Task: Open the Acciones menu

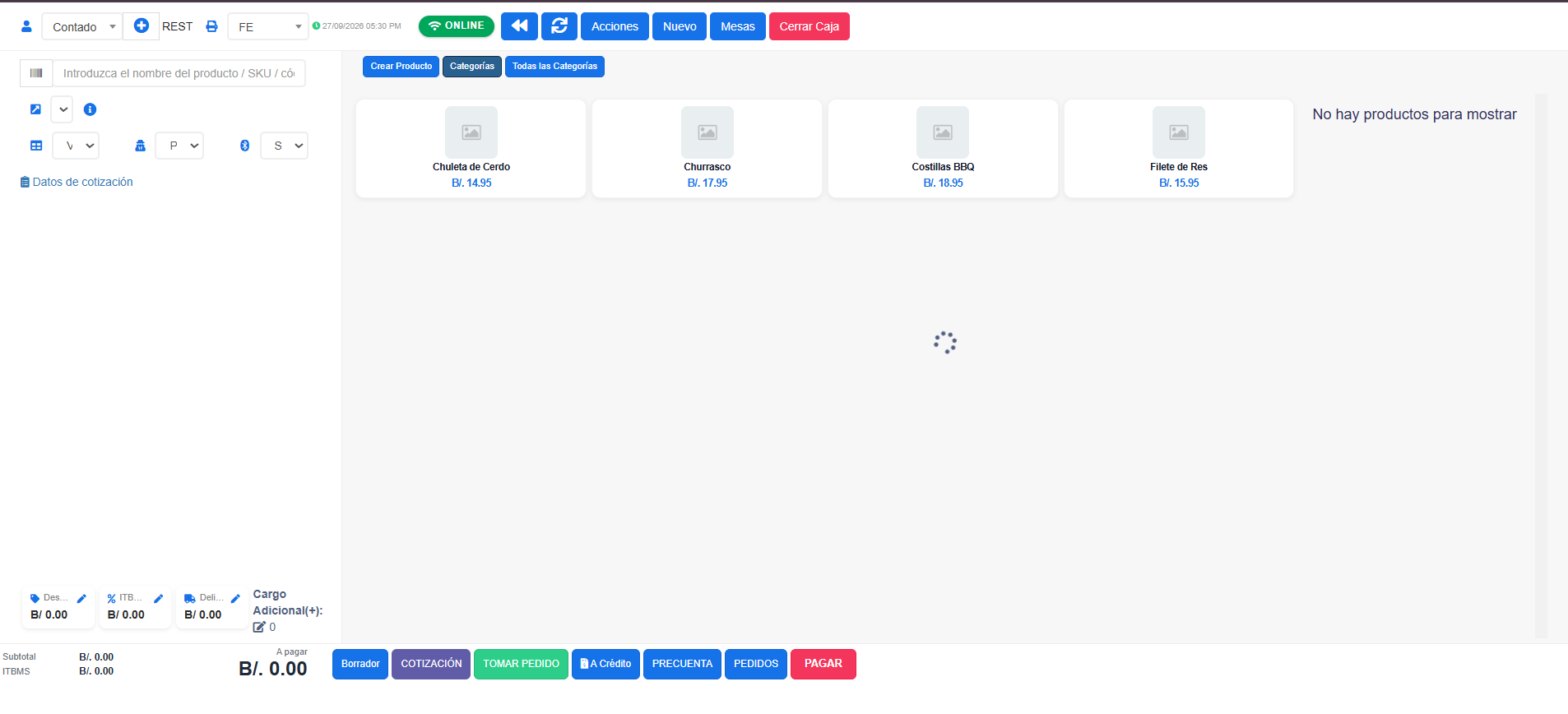Action: 615,26
